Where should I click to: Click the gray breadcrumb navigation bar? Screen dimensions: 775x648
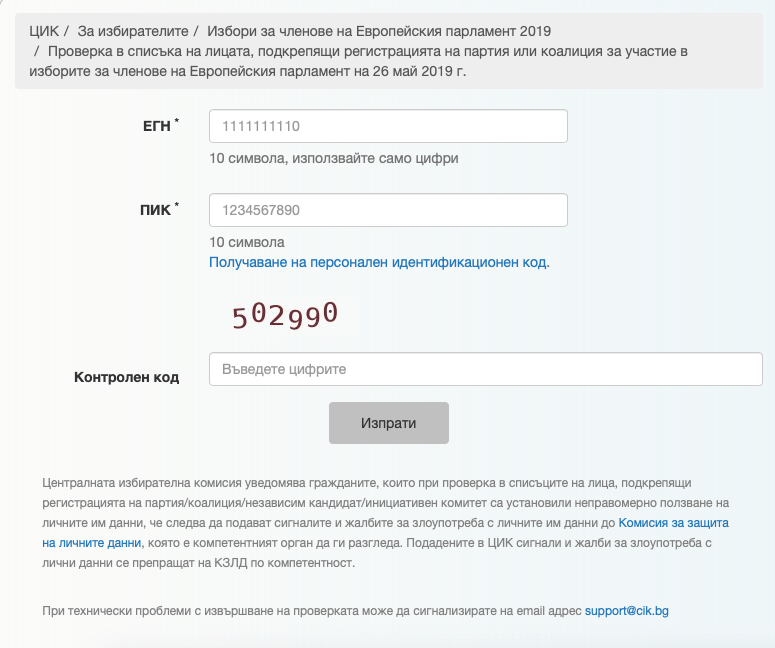(388, 51)
